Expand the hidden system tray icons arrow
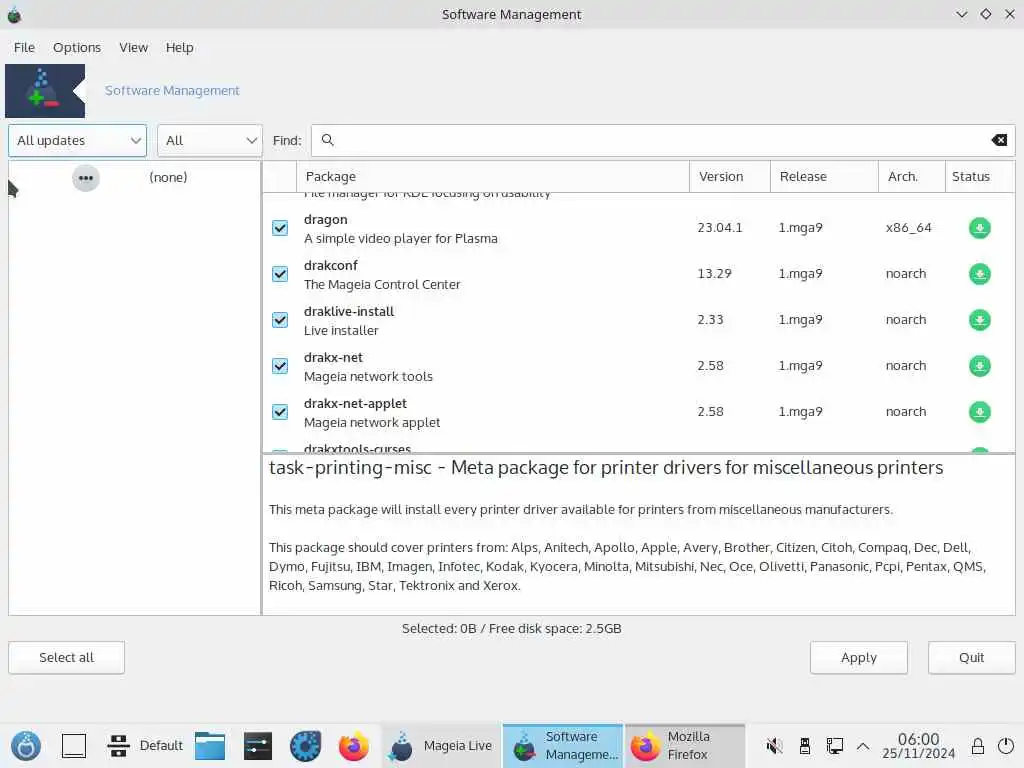1024x768 pixels. (863, 745)
